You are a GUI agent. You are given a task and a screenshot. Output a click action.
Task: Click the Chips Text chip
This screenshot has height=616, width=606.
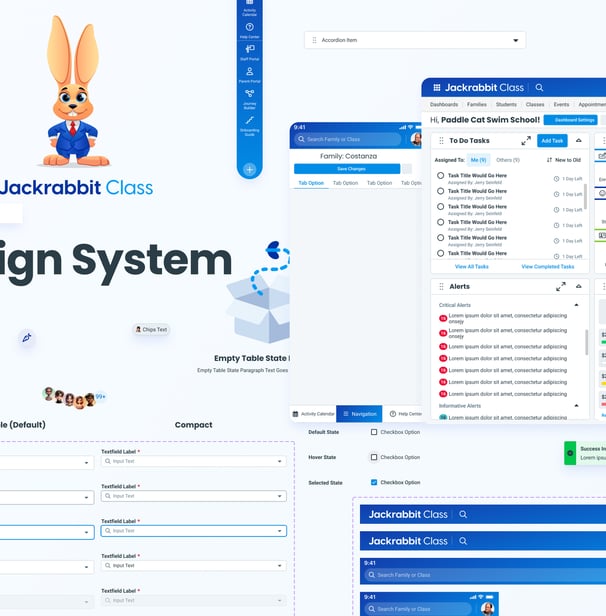pos(152,329)
